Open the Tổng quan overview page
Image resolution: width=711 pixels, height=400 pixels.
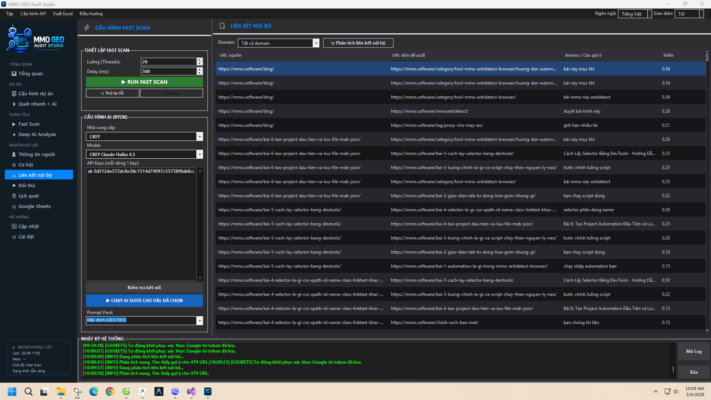tap(30, 73)
